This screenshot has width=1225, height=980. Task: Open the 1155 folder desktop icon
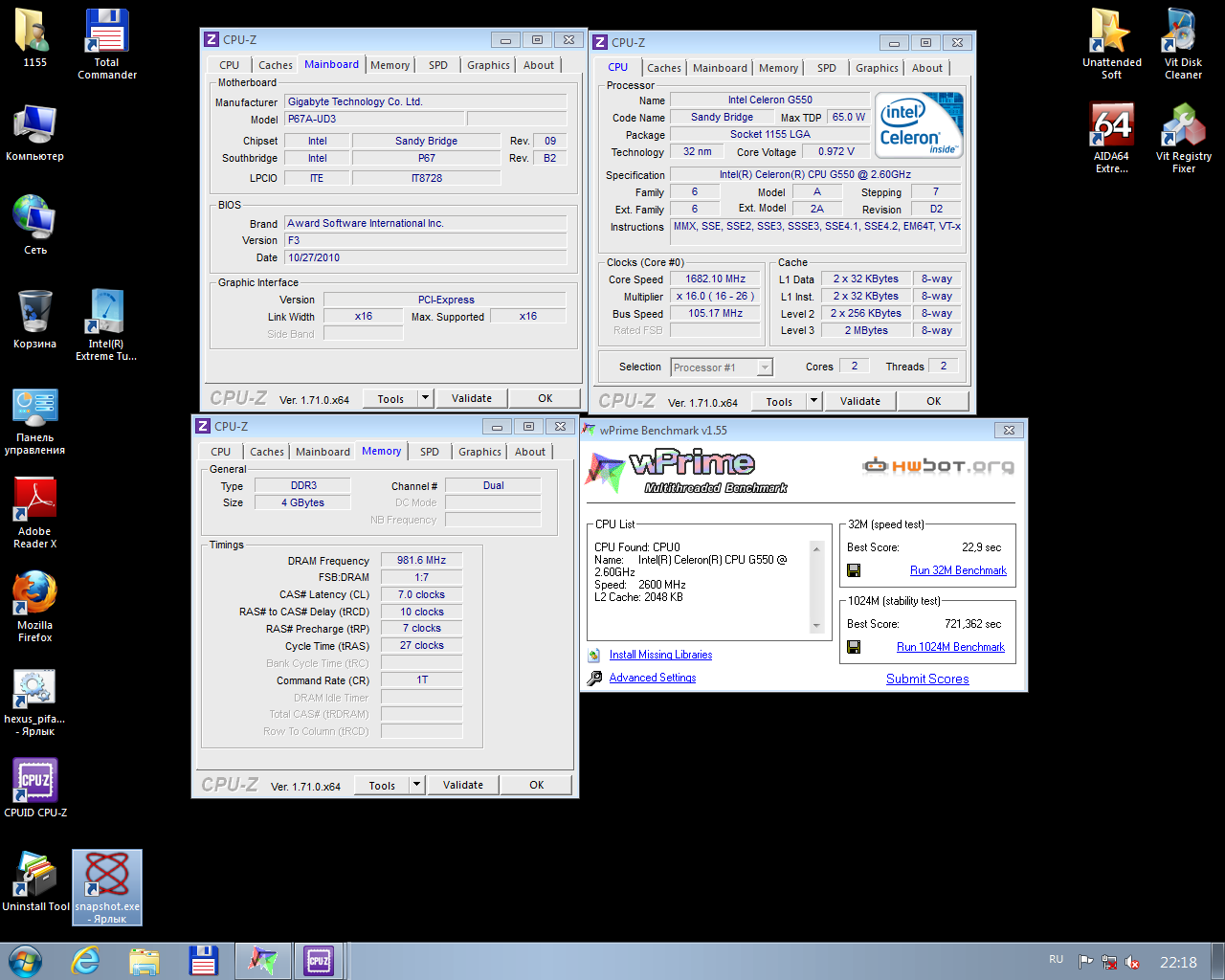pyautogui.click(x=34, y=38)
